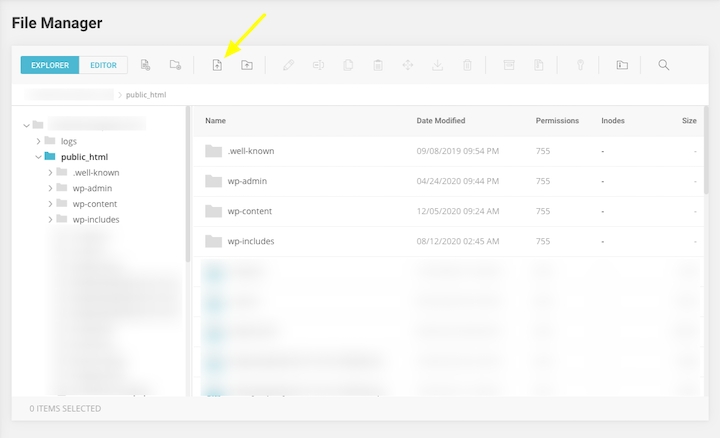The width and height of the screenshot is (720, 438).
Task: Click the Edit pencil icon
Action: 288,65
